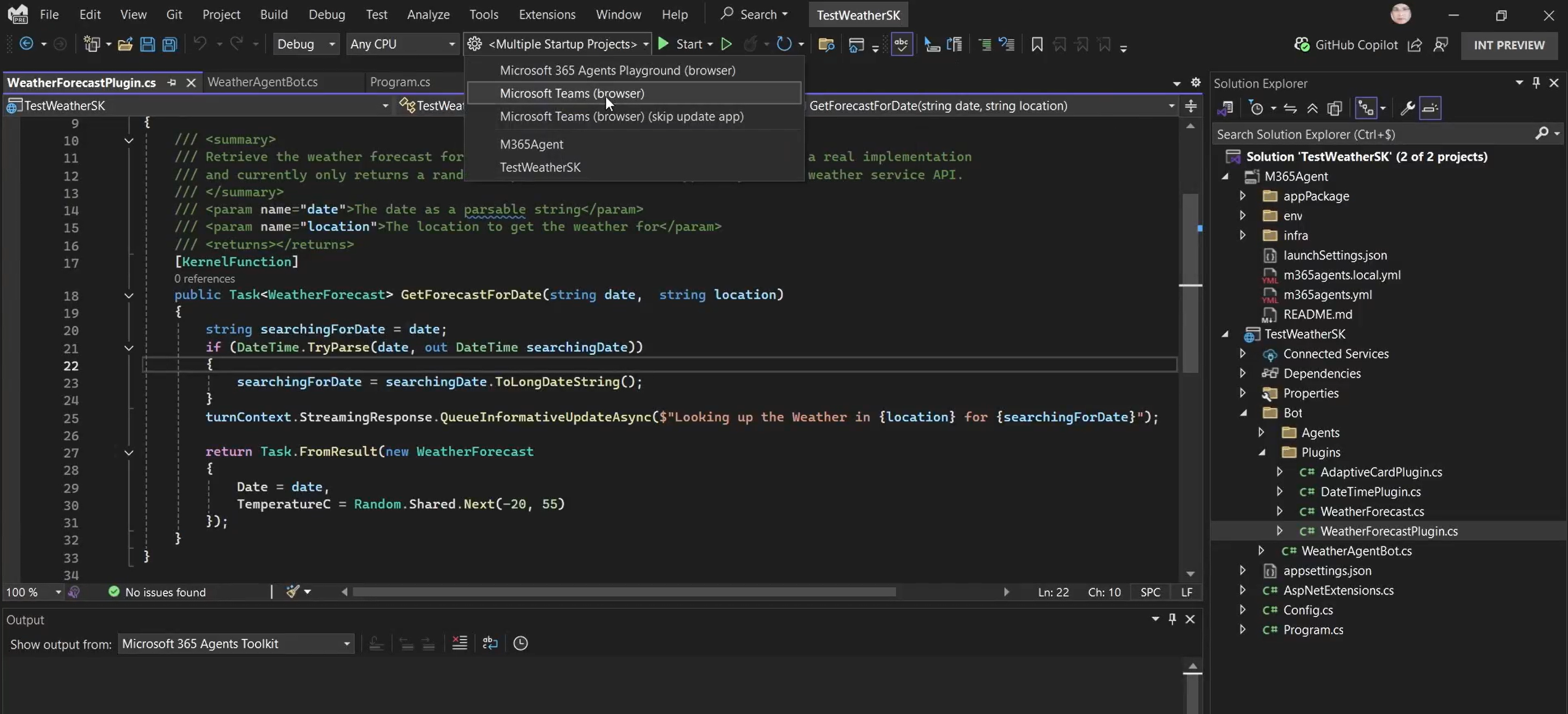
Task: Click the Clear All output icon
Action: coord(460,643)
